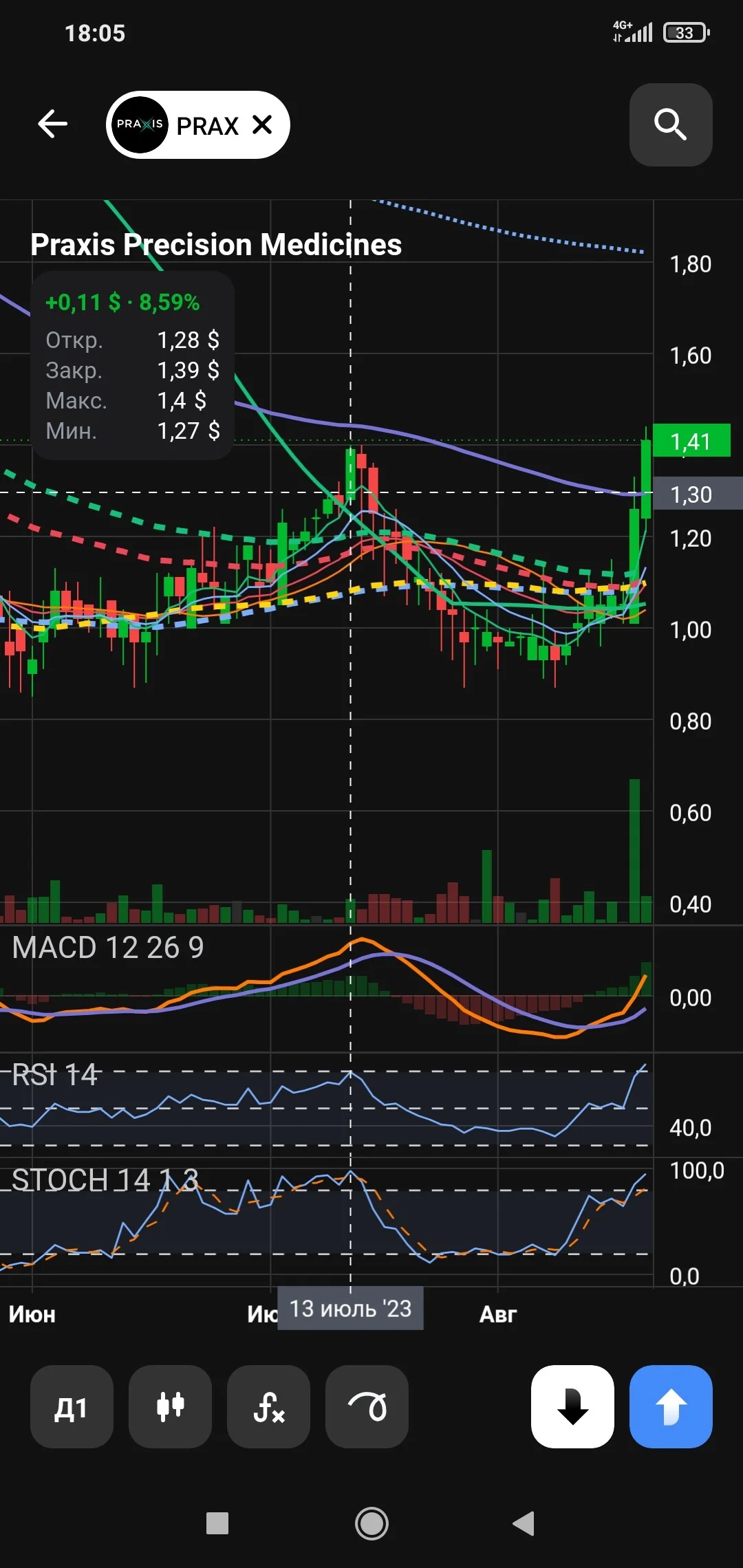Screen dimensions: 743x1568
Task: Tap the 0,00 MACD axis label
Action: (x=691, y=998)
